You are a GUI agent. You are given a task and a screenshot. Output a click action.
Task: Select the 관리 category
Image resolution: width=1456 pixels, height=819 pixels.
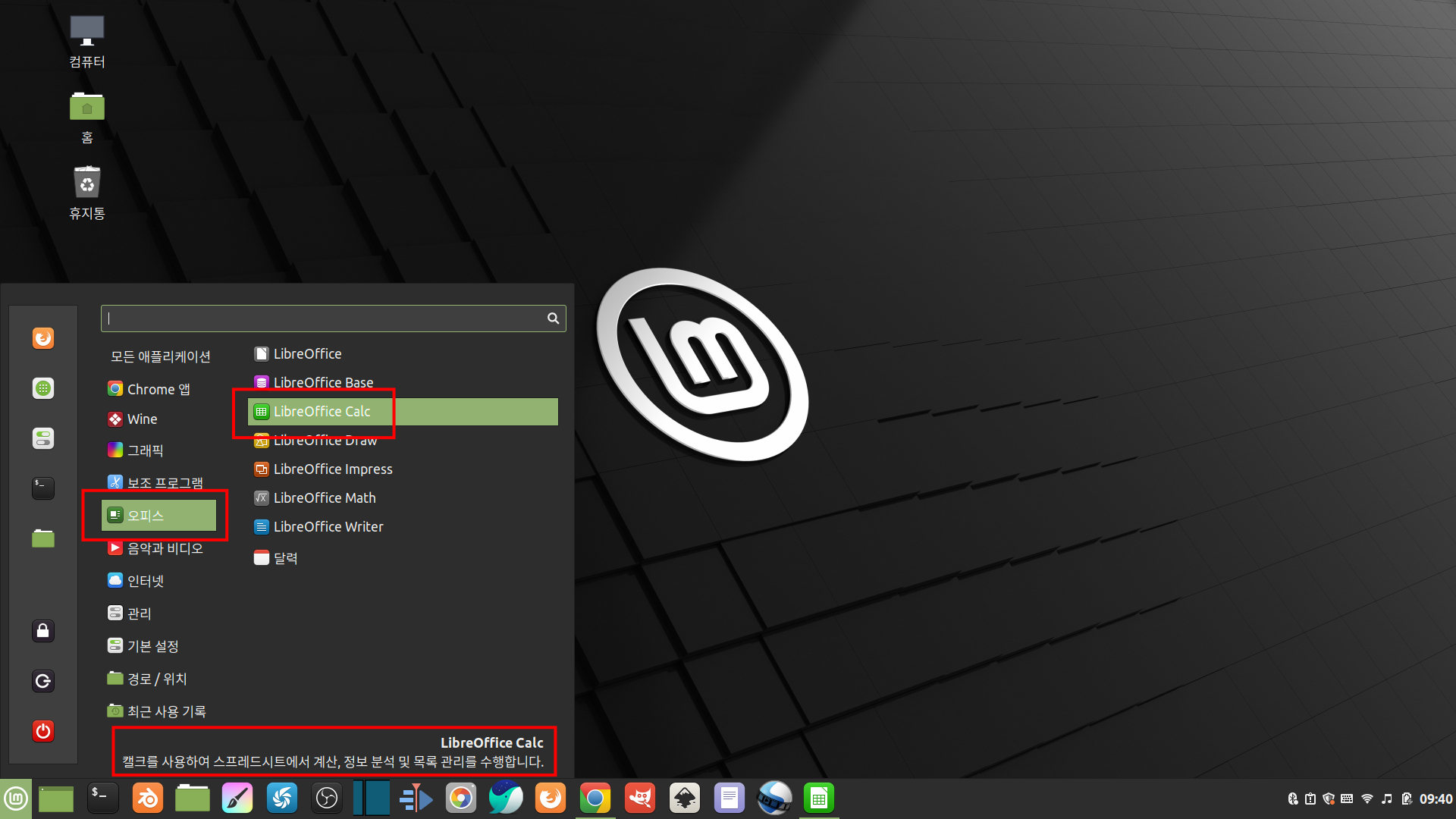(x=159, y=613)
